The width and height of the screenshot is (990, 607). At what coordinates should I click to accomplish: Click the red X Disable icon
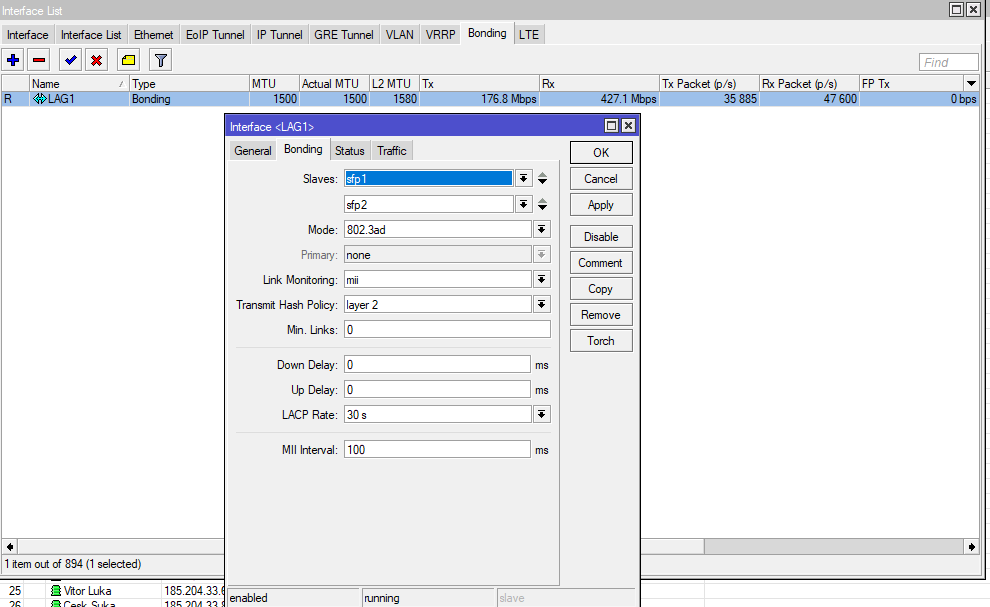(96, 60)
